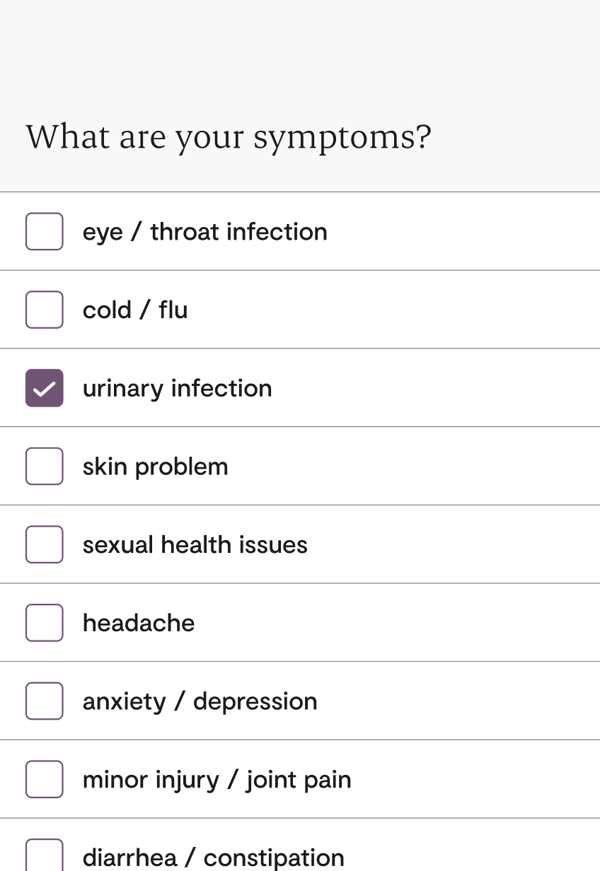Check the cold / flu box
Screen dimensions: 600x871
point(44,309)
